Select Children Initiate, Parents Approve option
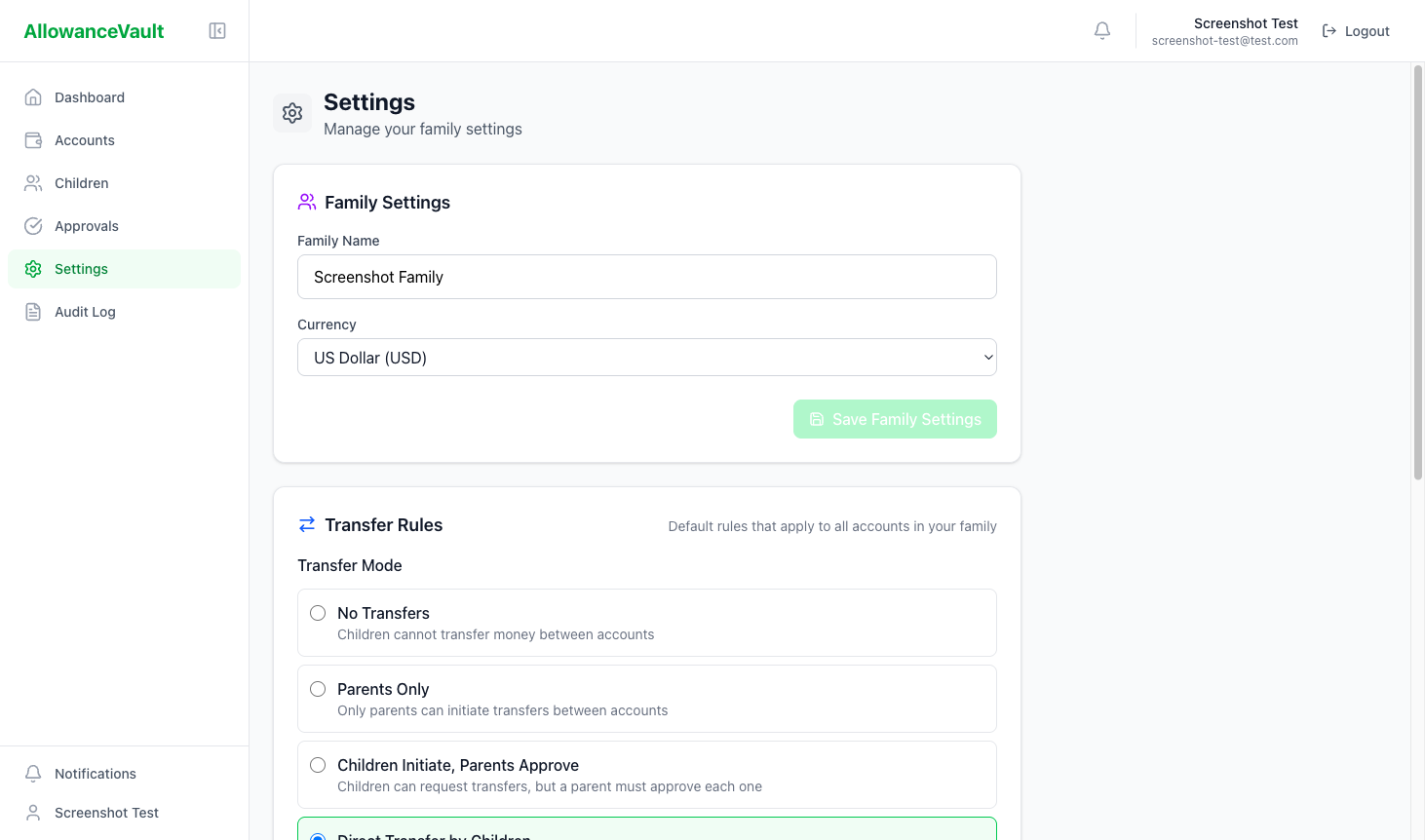Screen dimensions: 1425x840 [x=318, y=765]
